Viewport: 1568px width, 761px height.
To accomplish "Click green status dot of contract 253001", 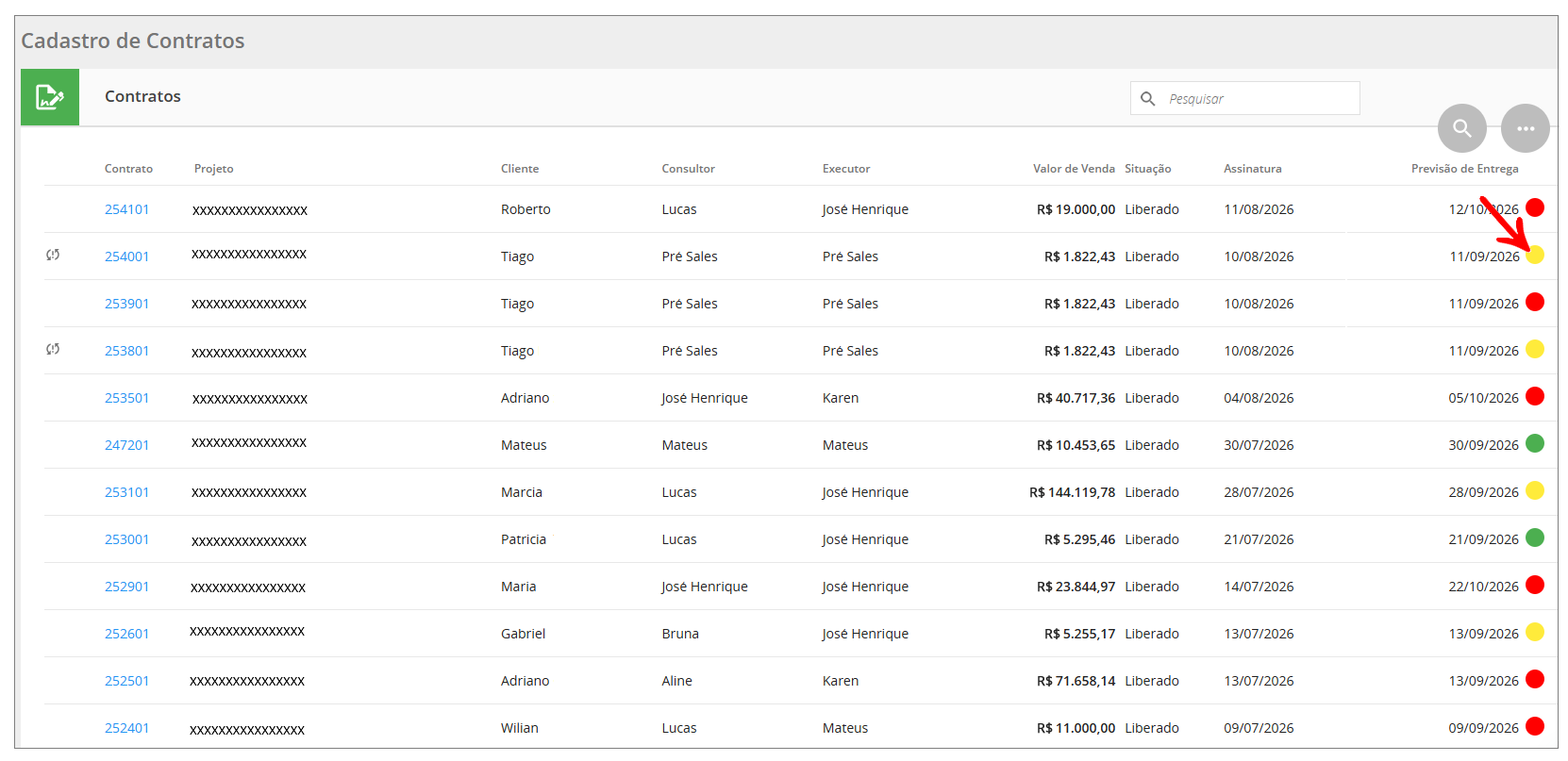I will coord(1535,538).
